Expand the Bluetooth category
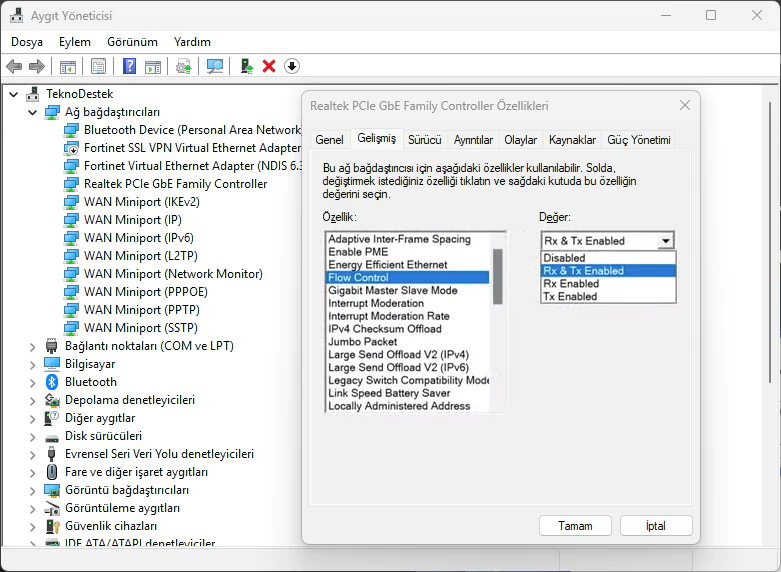The height and width of the screenshot is (572, 781). 33,382
